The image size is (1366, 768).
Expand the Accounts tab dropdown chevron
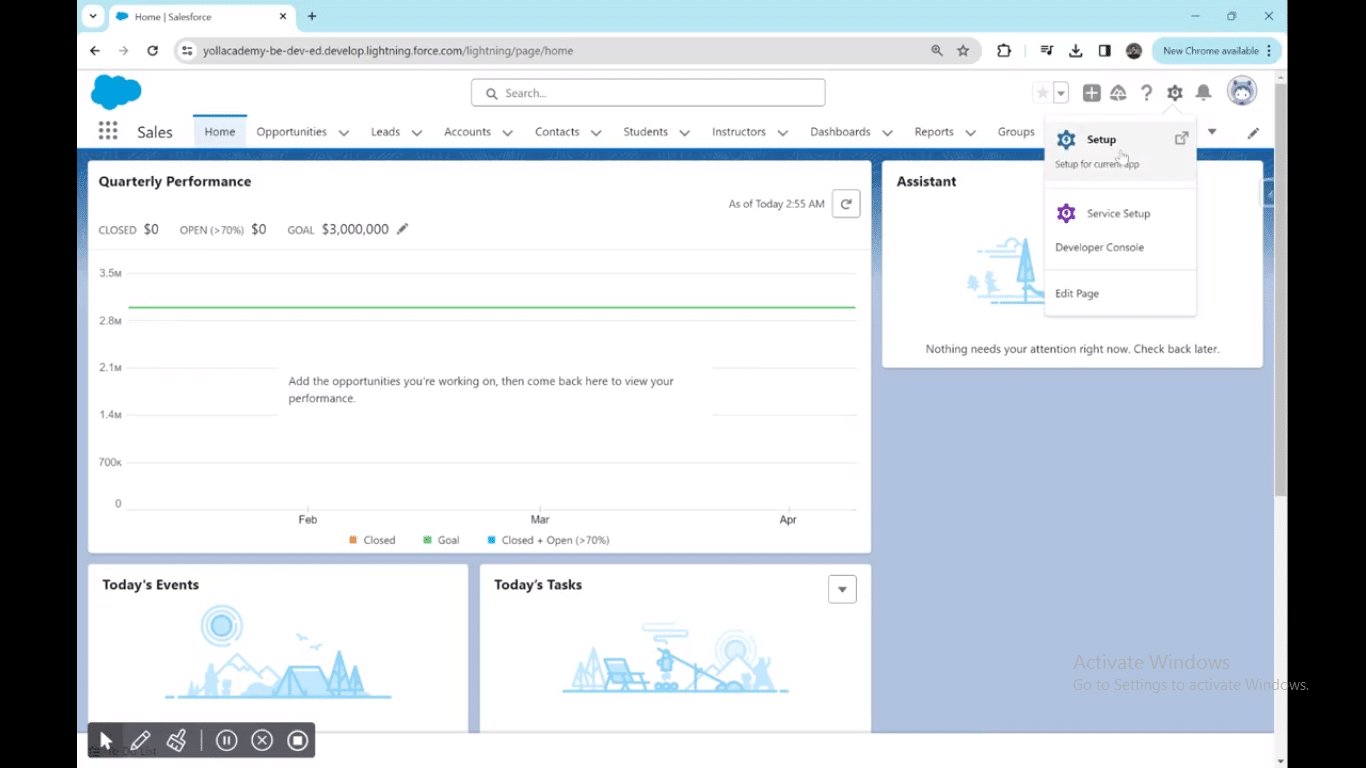coord(508,132)
